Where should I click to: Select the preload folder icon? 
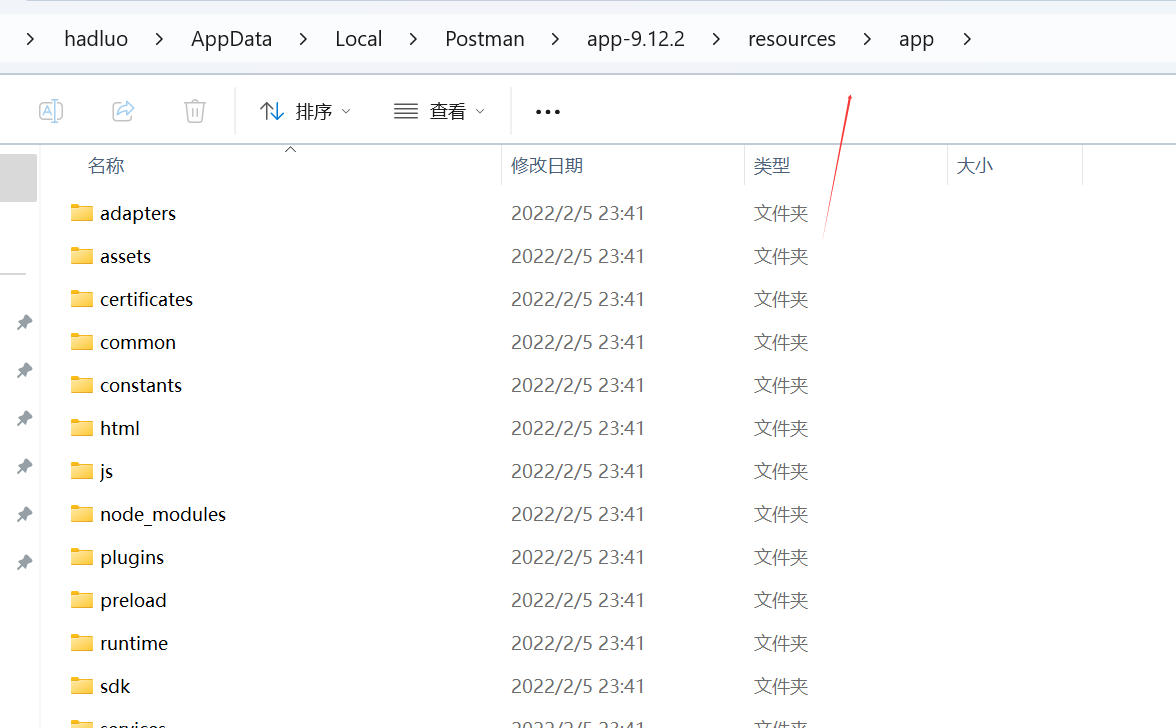[x=82, y=600]
